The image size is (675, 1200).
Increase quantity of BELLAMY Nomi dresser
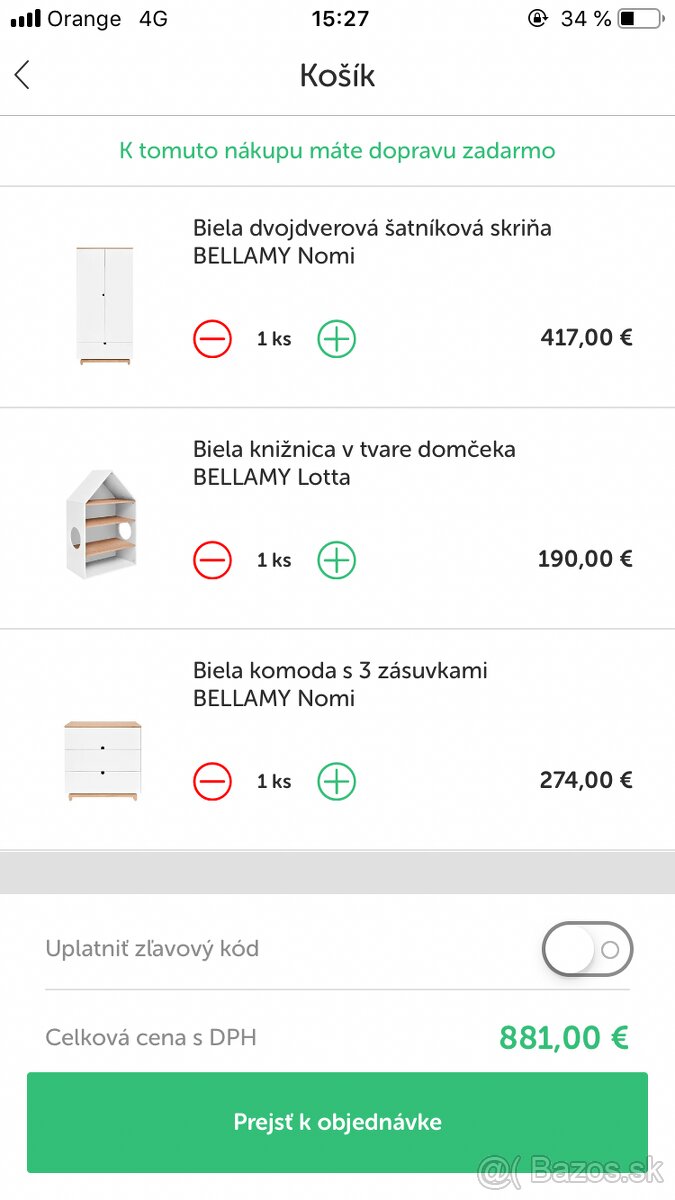coord(336,781)
